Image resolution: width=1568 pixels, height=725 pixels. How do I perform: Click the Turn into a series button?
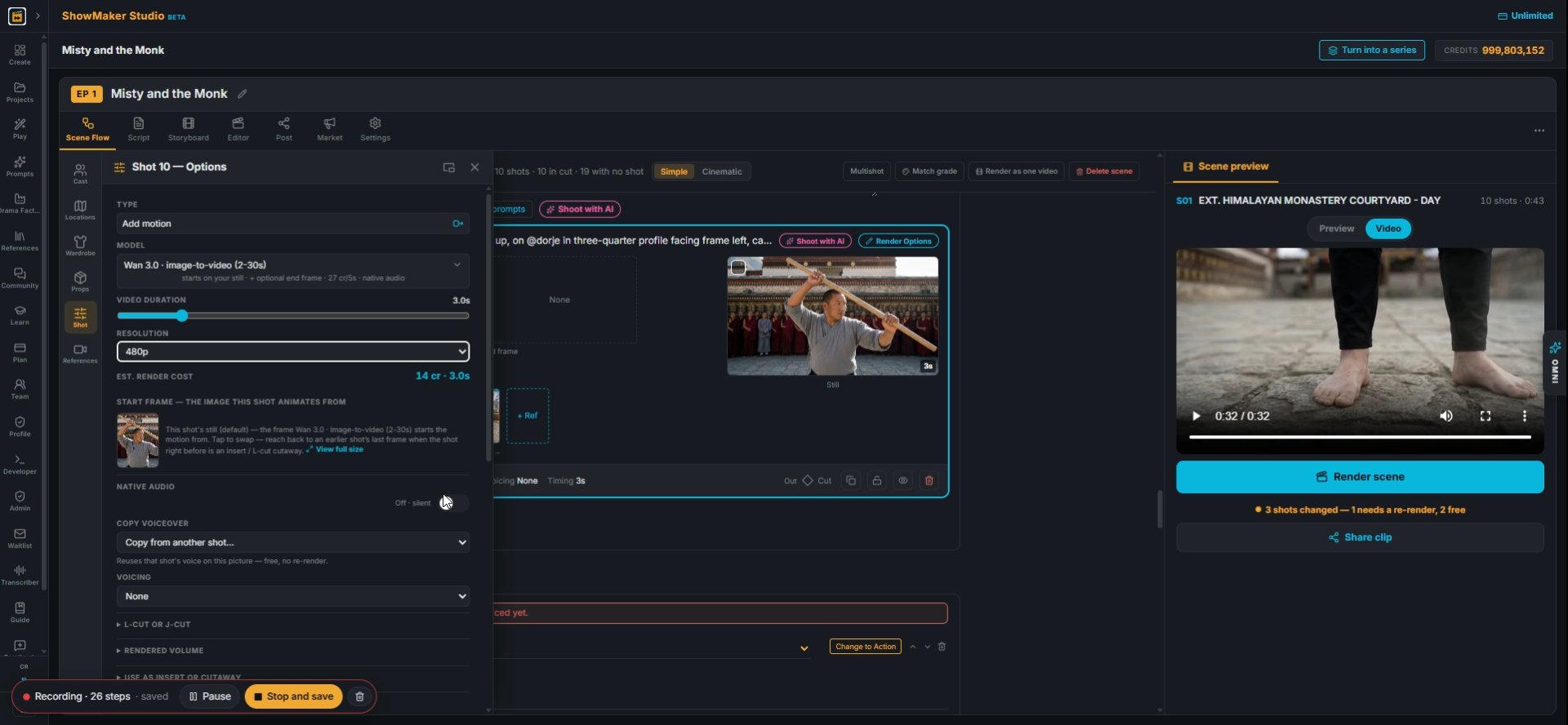tap(1371, 51)
